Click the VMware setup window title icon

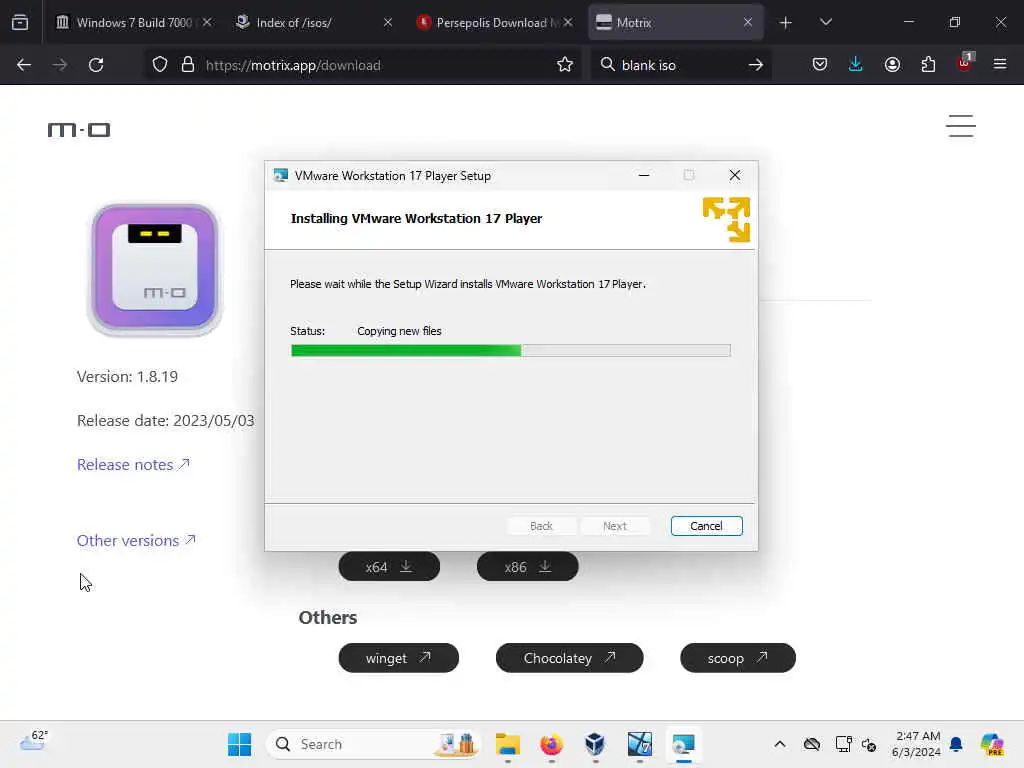281,176
